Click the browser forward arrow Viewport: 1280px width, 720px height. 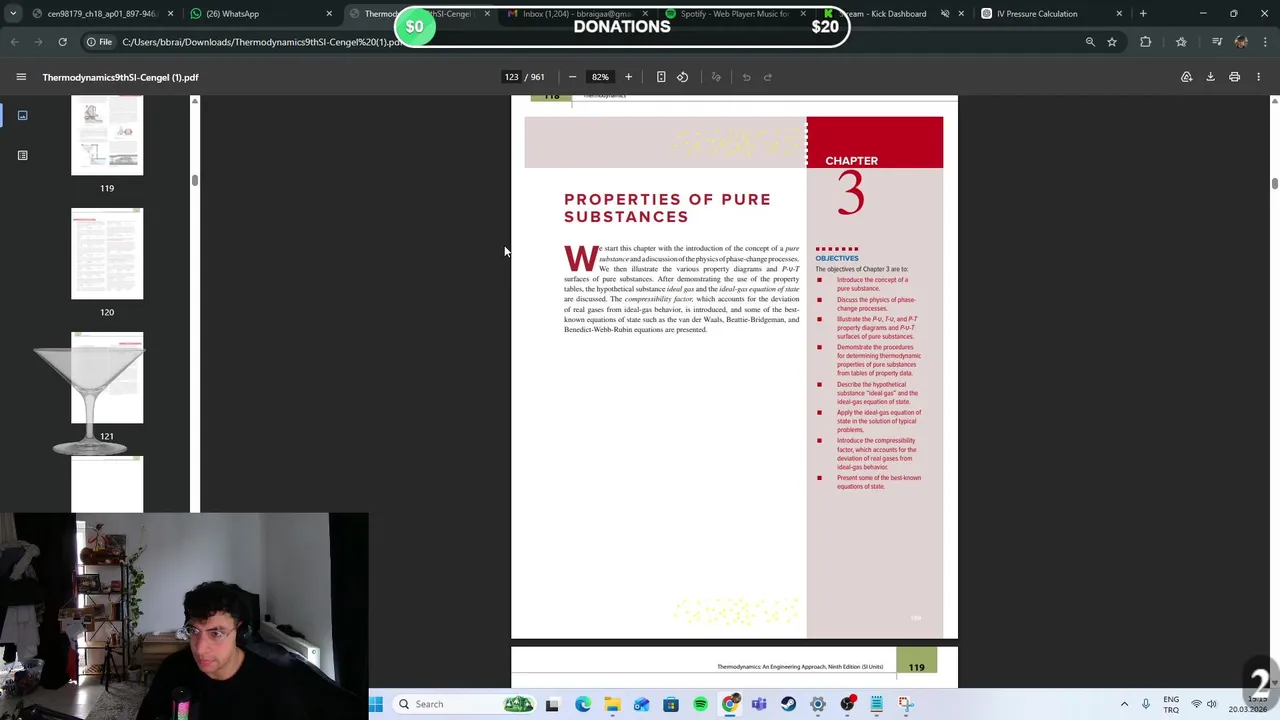38,42
